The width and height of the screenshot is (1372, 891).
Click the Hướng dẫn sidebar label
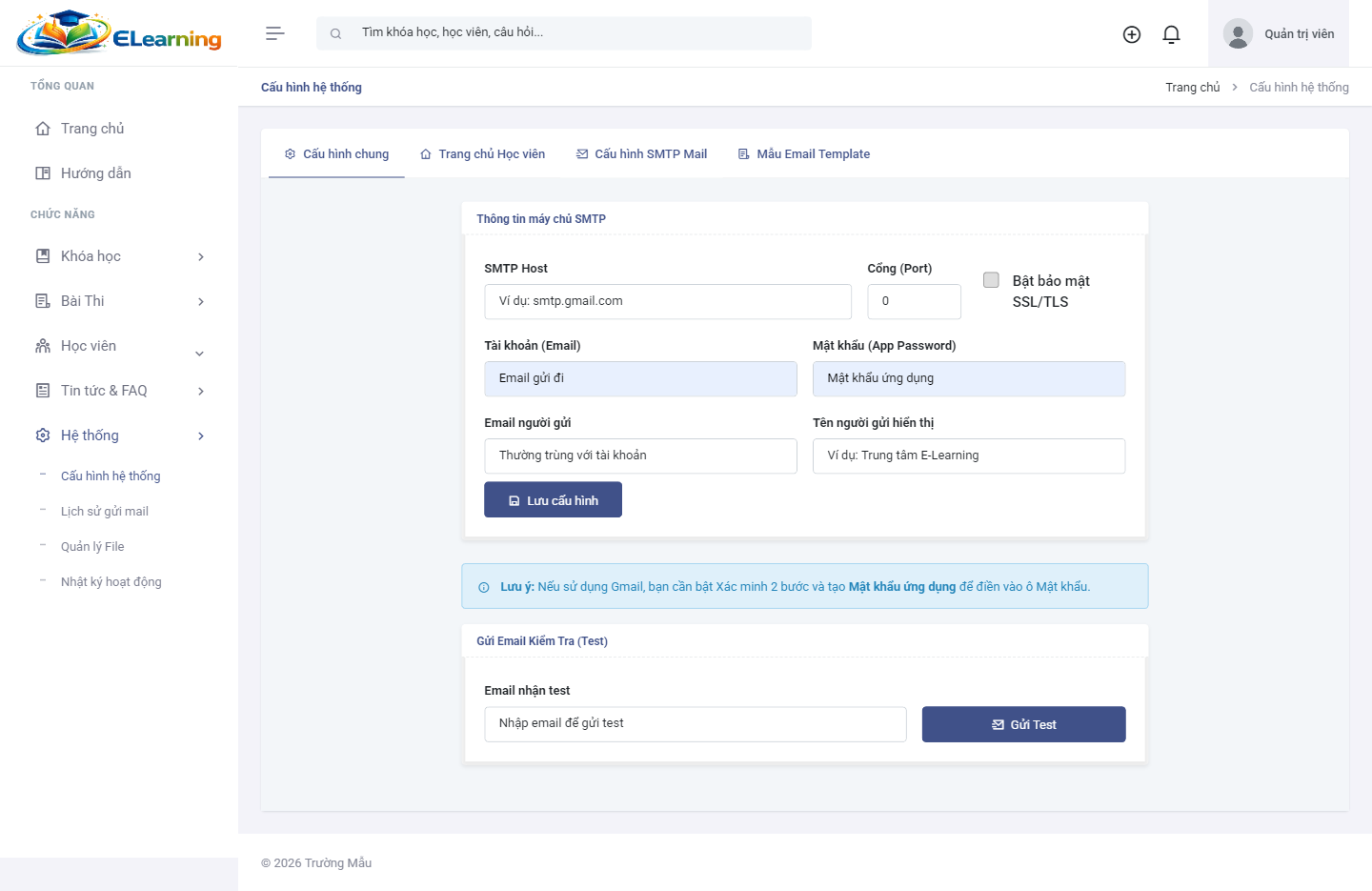click(96, 173)
